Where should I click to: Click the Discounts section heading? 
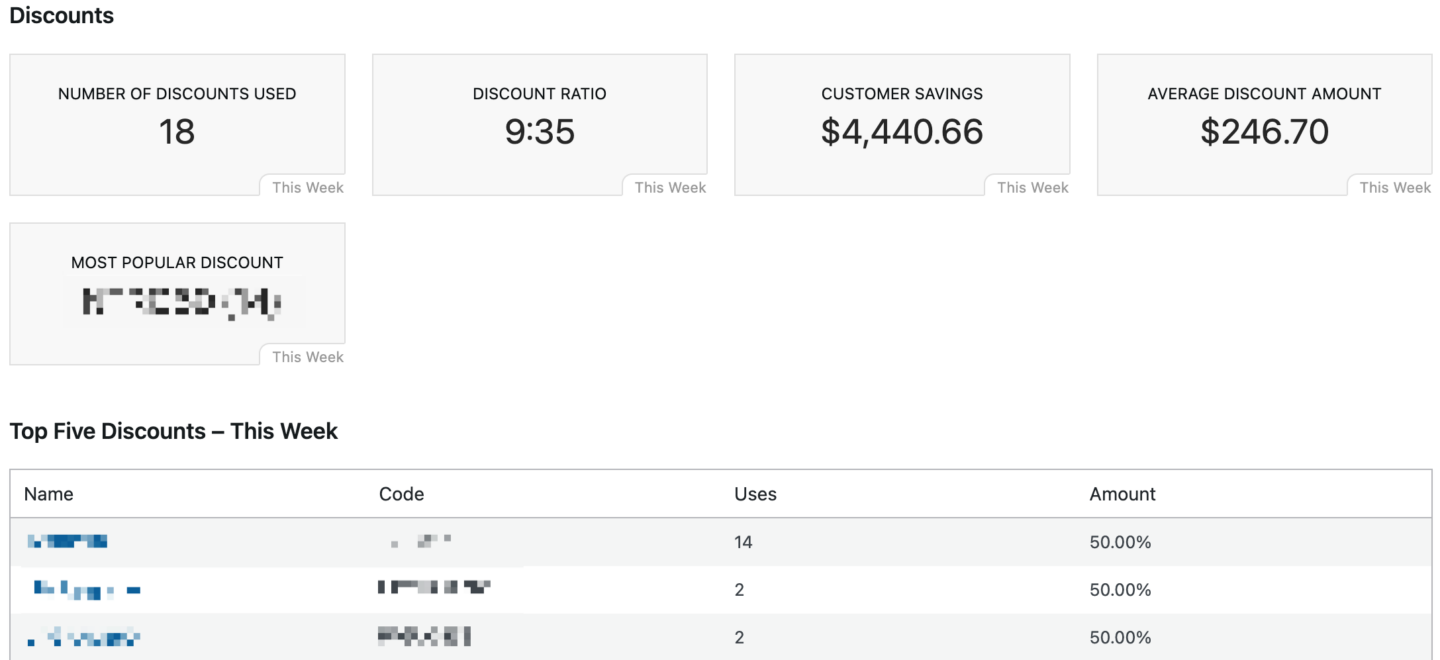[x=61, y=16]
